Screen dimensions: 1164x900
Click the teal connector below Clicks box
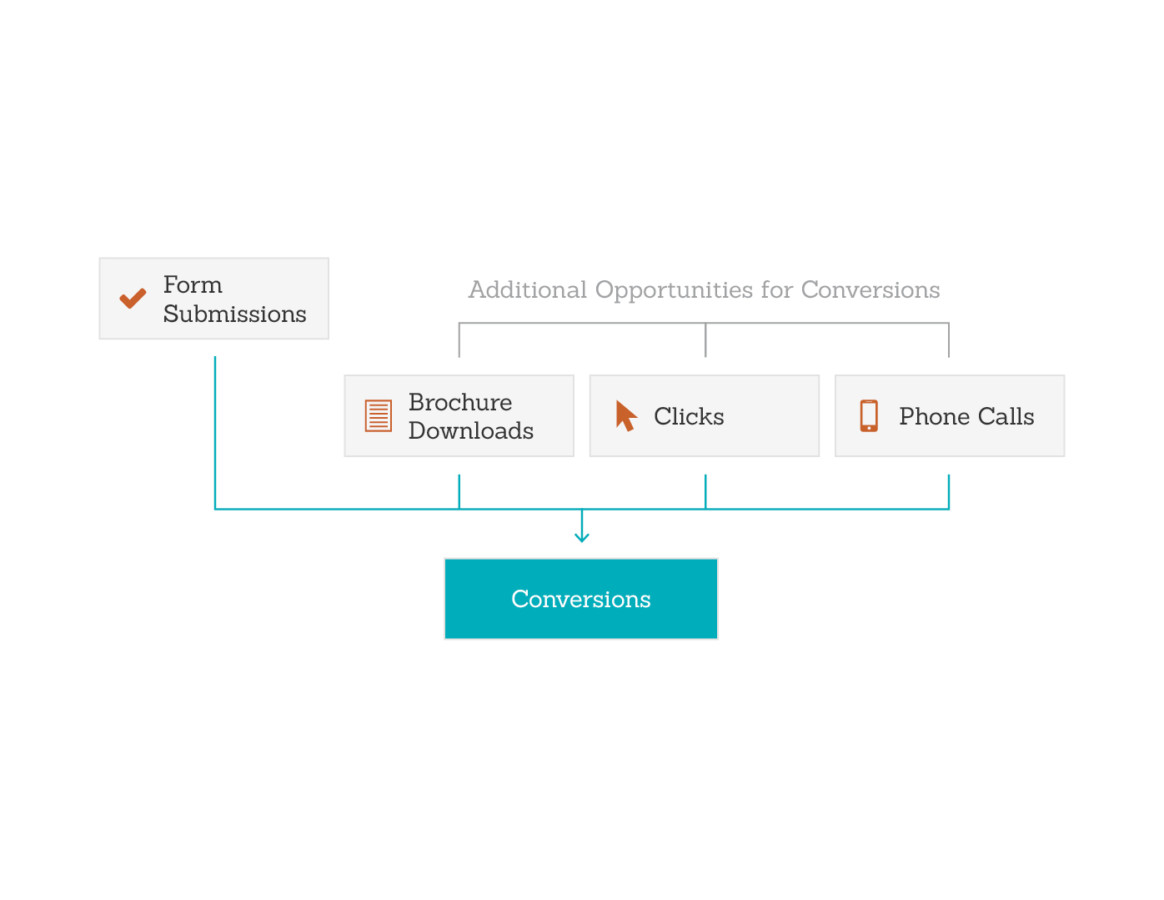pyautogui.click(x=705, y=491)
